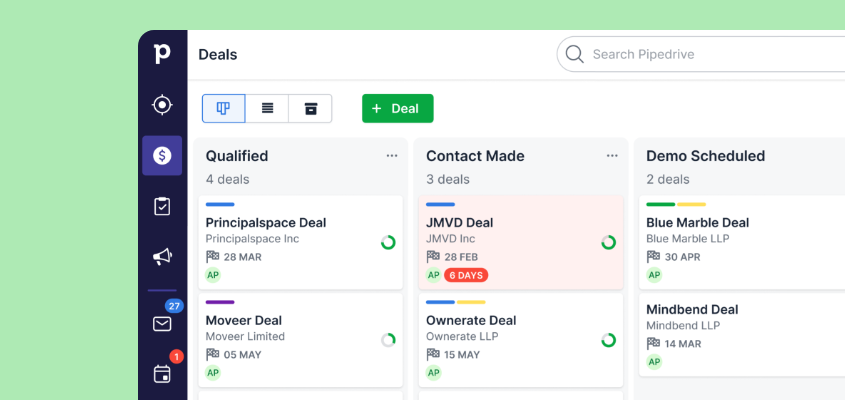This screenshot has width=845, height=400.
Task: Click purple label on Moveer Deal
Action: [220, 302]
